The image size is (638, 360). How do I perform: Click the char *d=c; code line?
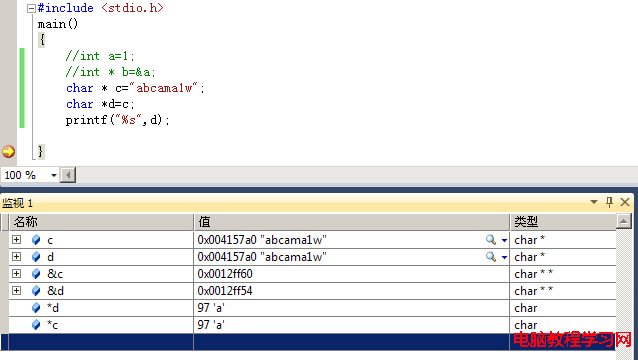(100, 104)
